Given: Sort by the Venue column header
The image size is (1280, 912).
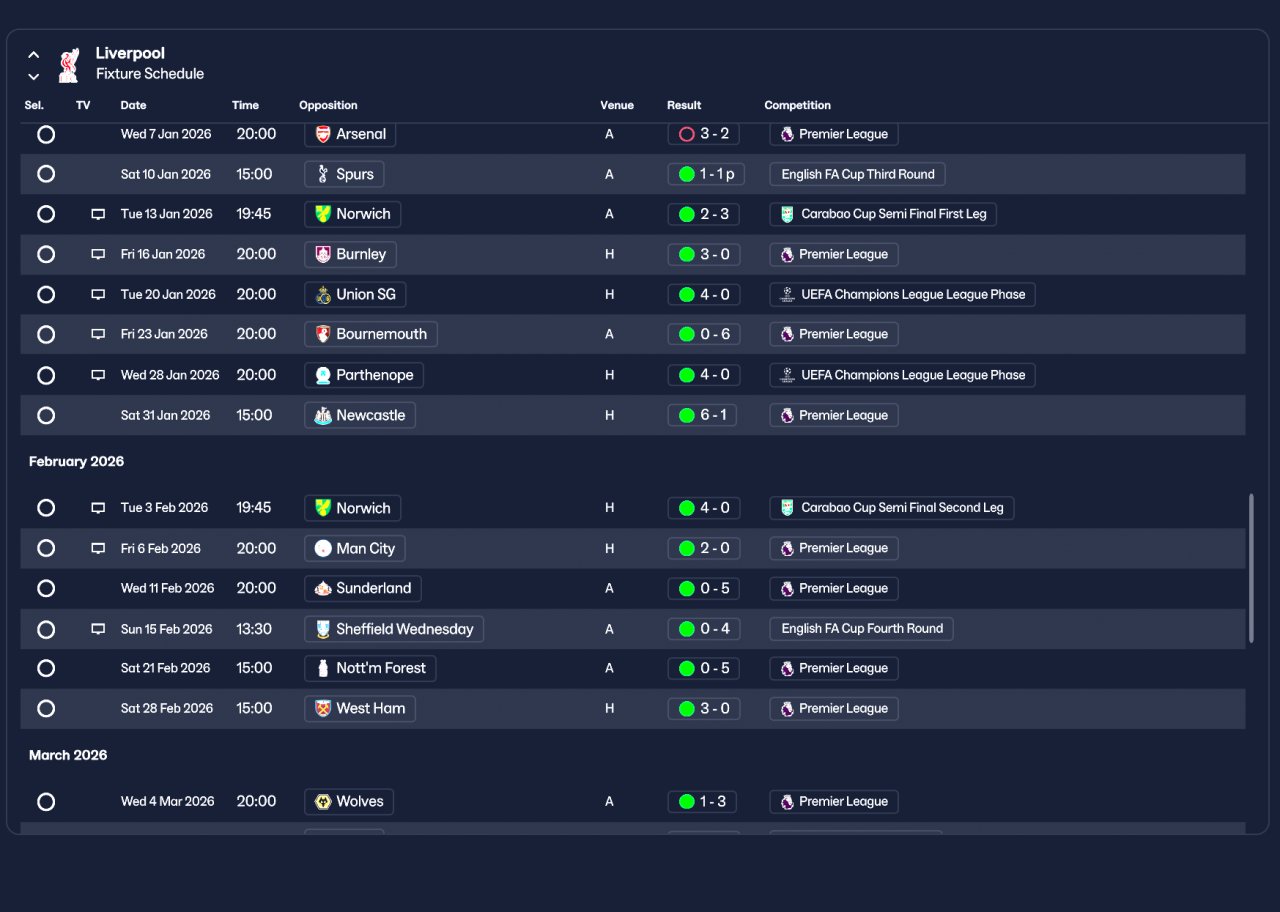Looking at the screenshot, I should [617, 105].
